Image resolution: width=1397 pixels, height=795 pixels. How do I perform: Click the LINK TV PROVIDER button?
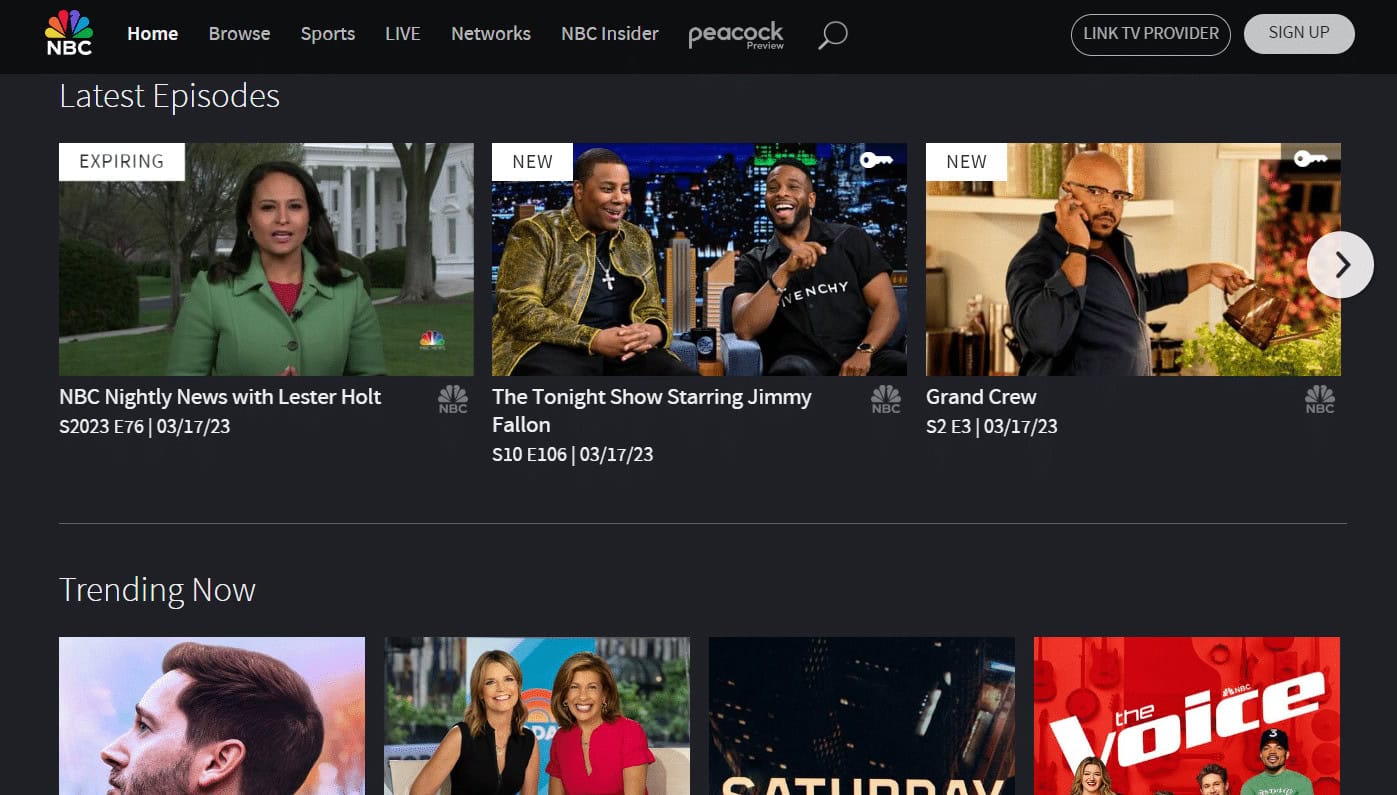(x=1150, y=33)
